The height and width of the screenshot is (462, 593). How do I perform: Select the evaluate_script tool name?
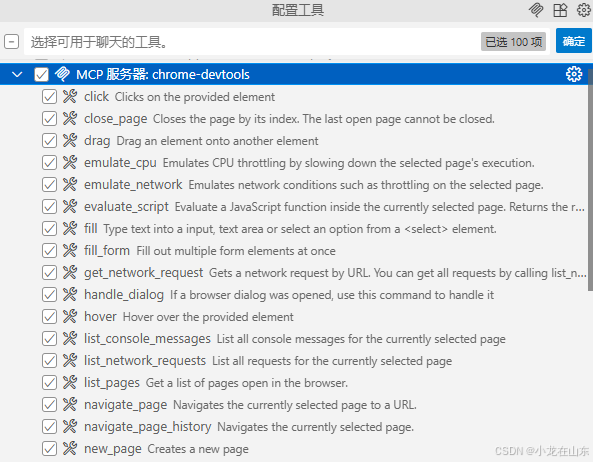[x=126, y=206]
